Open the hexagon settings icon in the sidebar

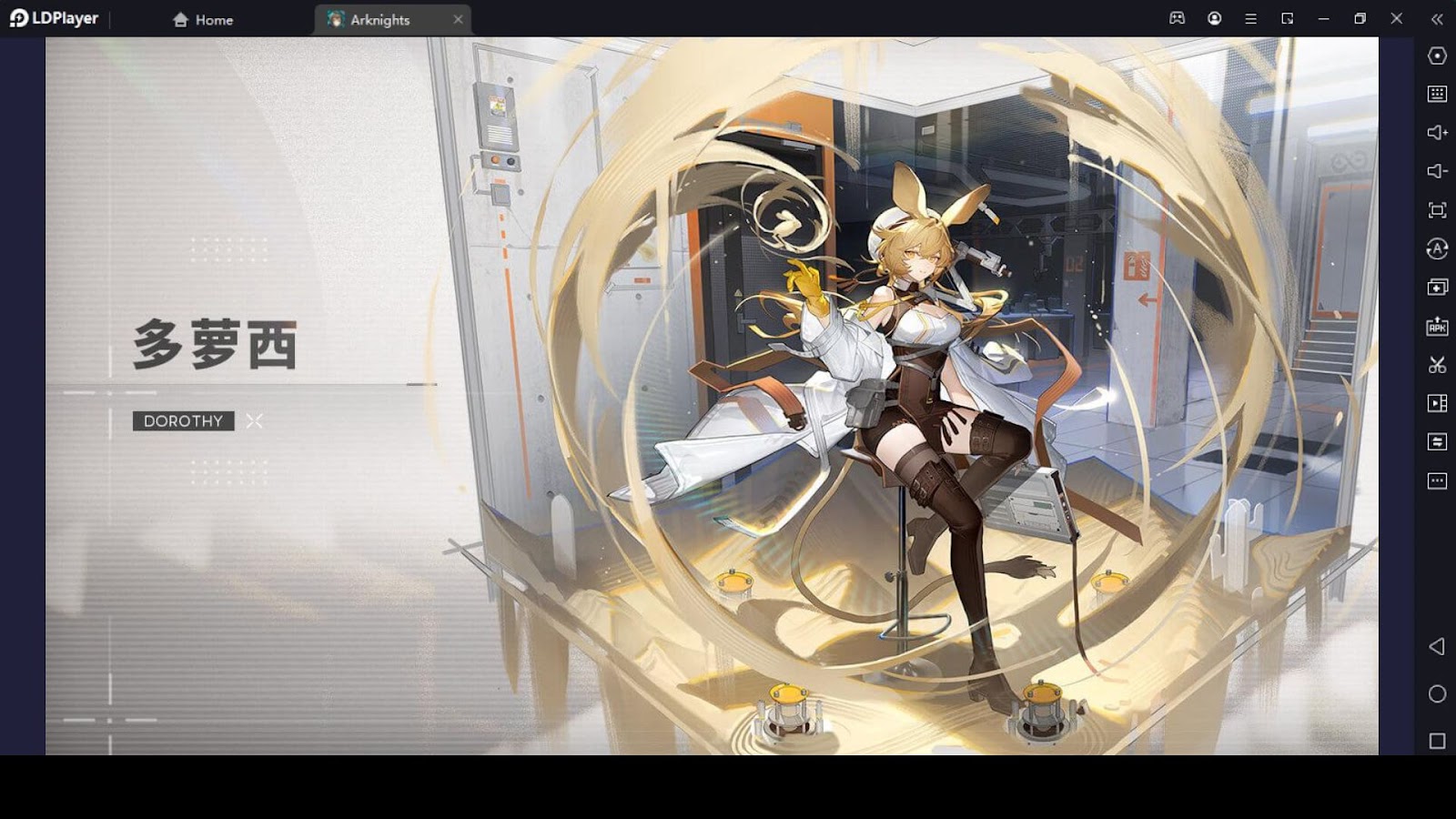[1437, 56]
